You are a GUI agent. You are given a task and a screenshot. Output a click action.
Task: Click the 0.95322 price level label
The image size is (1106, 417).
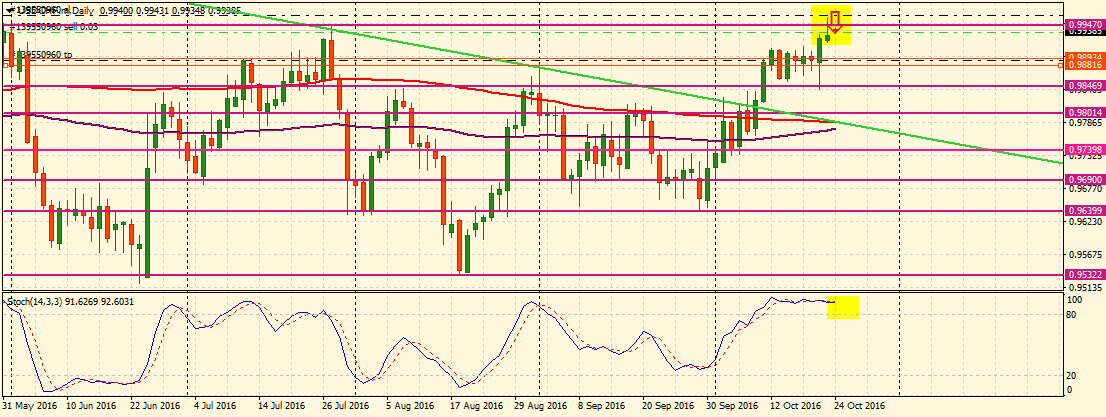point(1086,275)
